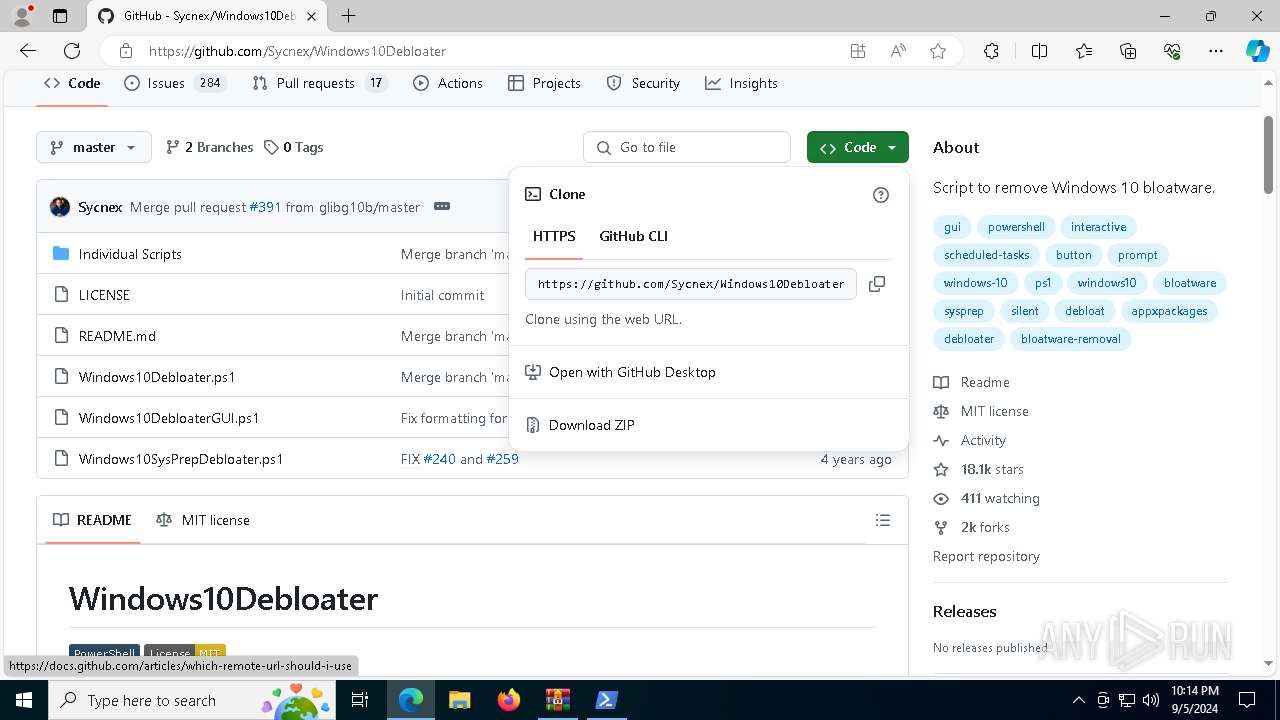Open Browser essentials heart icon
Viewport: 1280px width, 720px height.
pyautogui.click(x=1172, y=51)
